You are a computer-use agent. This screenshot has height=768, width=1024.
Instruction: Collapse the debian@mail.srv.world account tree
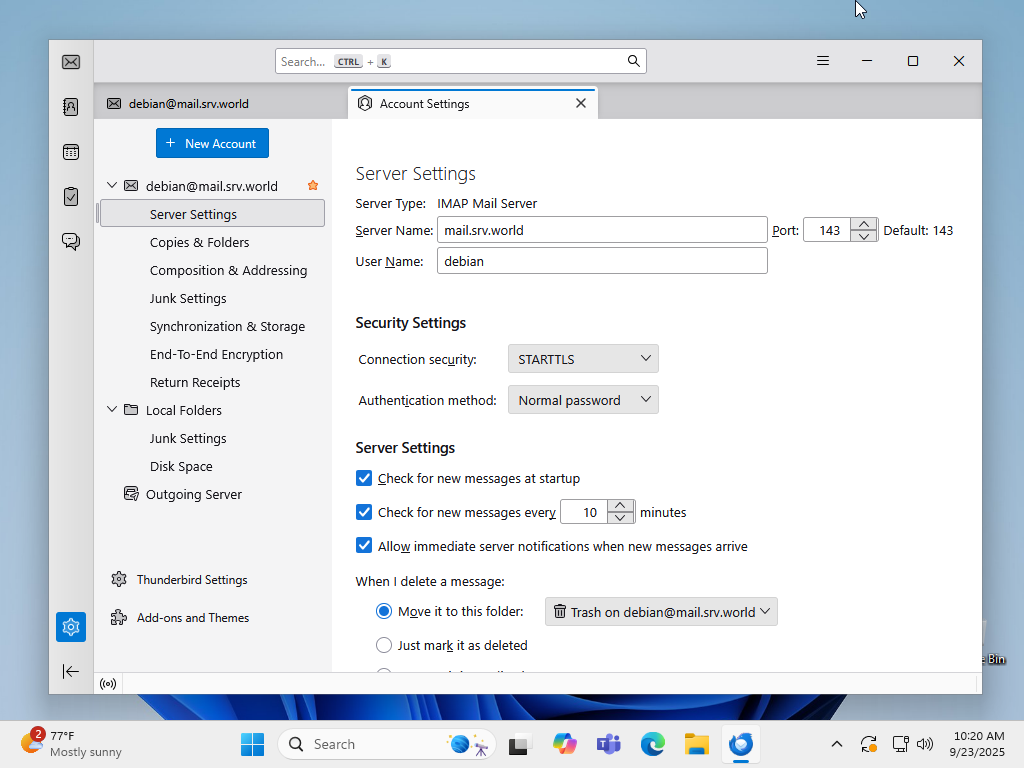112,185
